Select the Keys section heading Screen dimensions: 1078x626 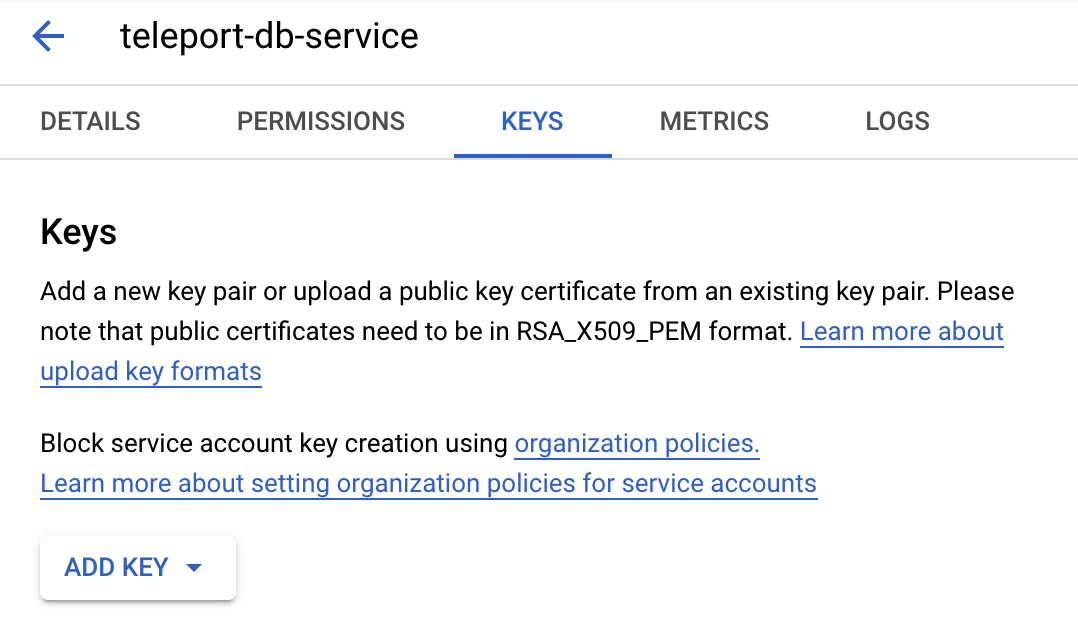tap(77, 231)
